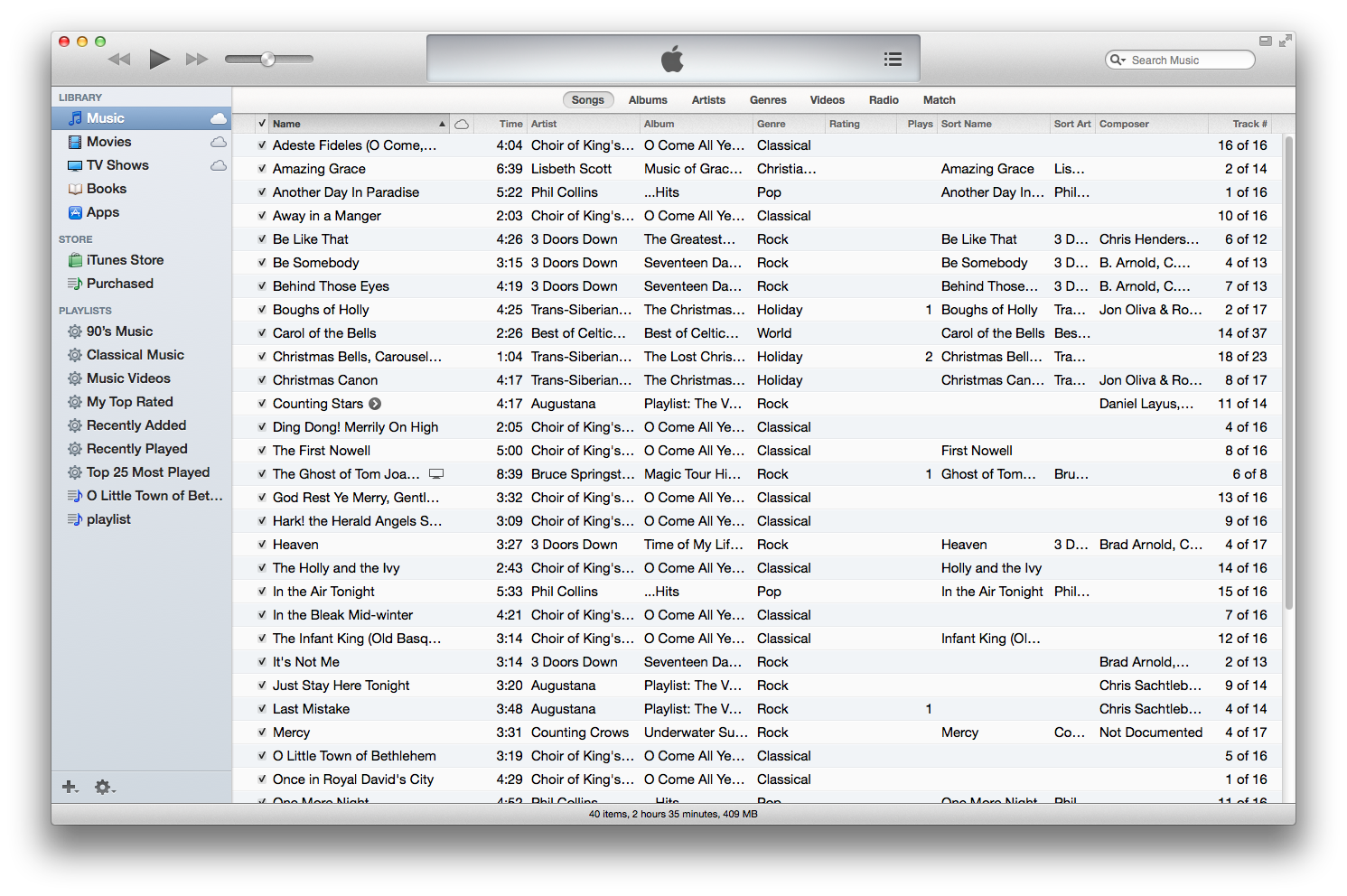Uncheck the Amazing Grace song checkbox
The height and width of the screenshot is (896, 1347).
261,169
